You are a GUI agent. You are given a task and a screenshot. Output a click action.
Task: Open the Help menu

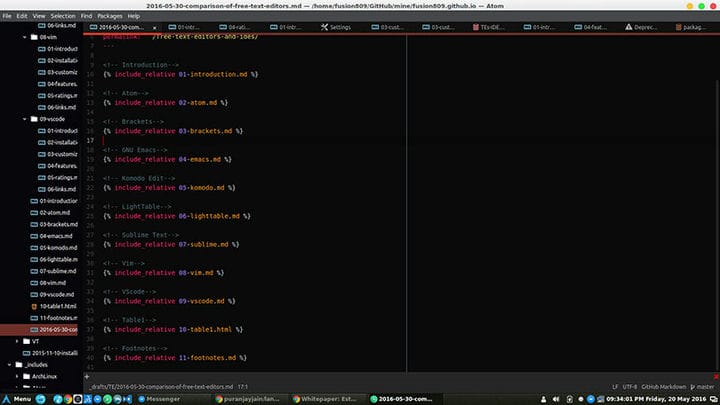point(134,16)
